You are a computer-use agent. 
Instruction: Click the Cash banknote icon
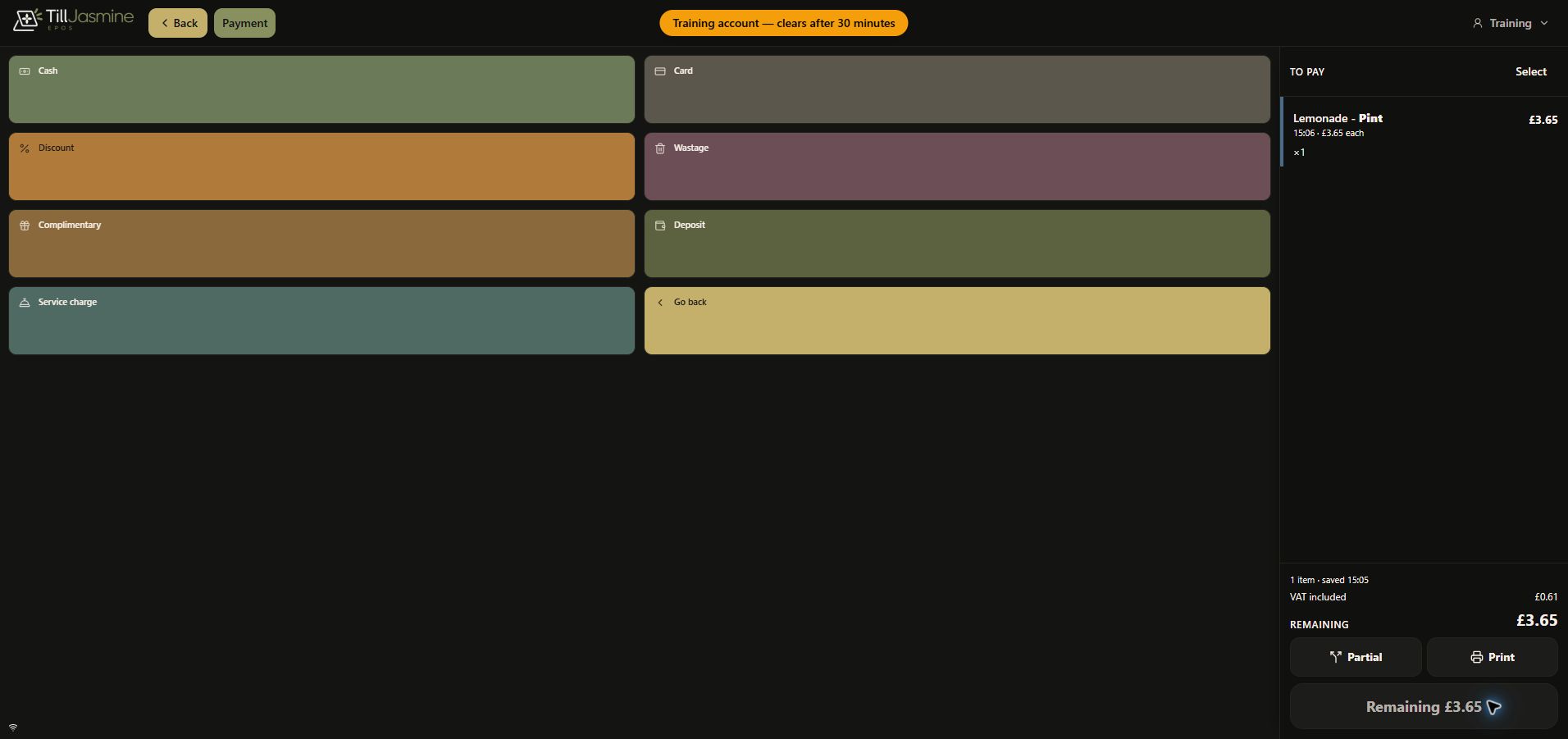pos(25,71)
